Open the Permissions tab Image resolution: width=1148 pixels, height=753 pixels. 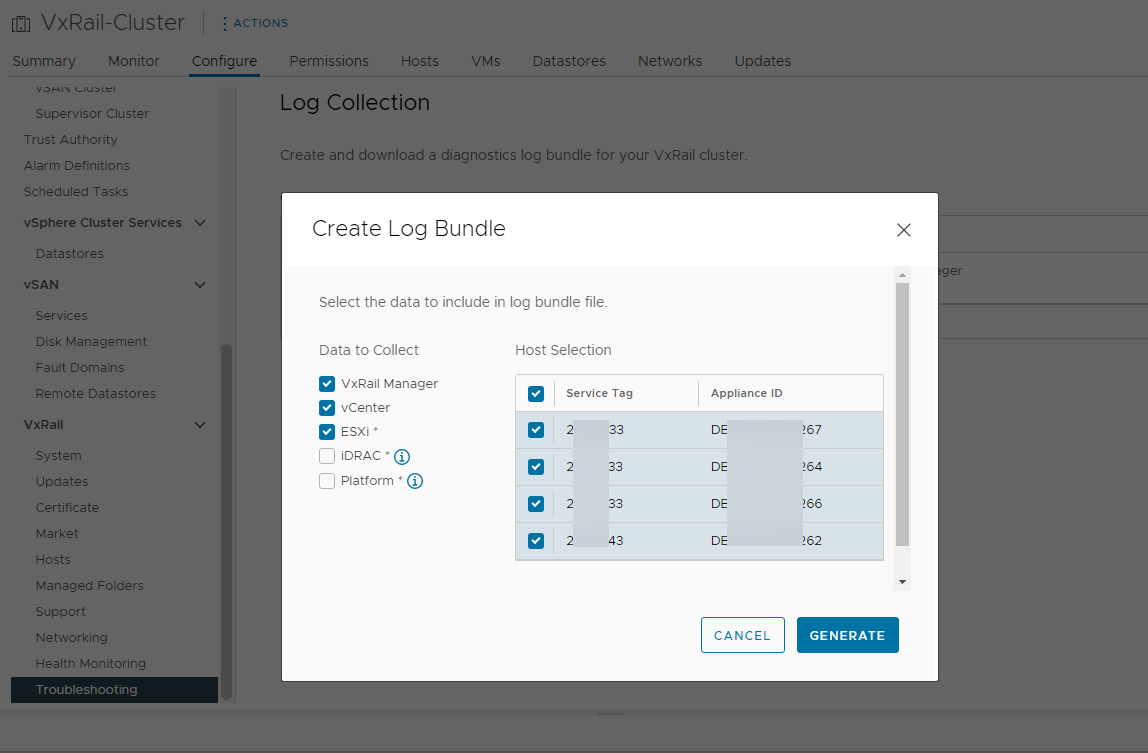[329, 61]
